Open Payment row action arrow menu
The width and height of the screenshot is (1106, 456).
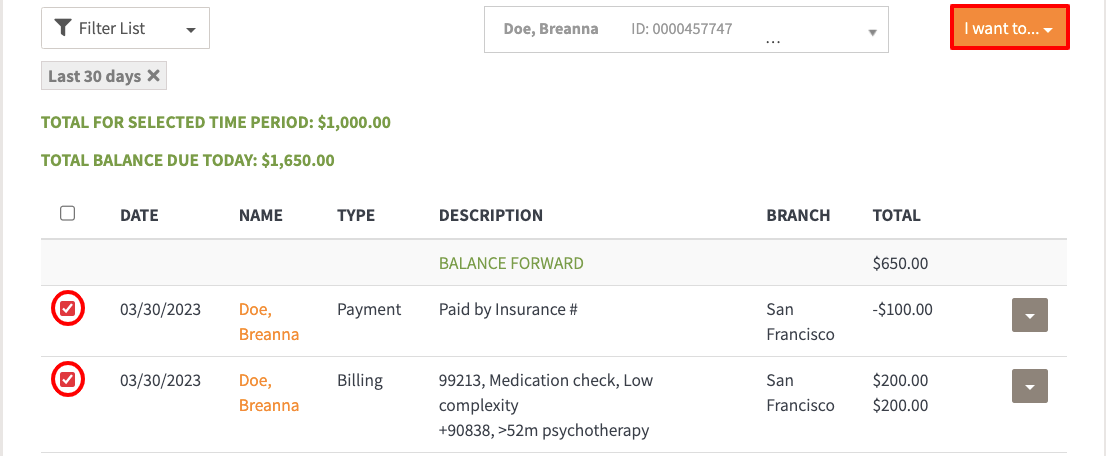click(1030, 316)
